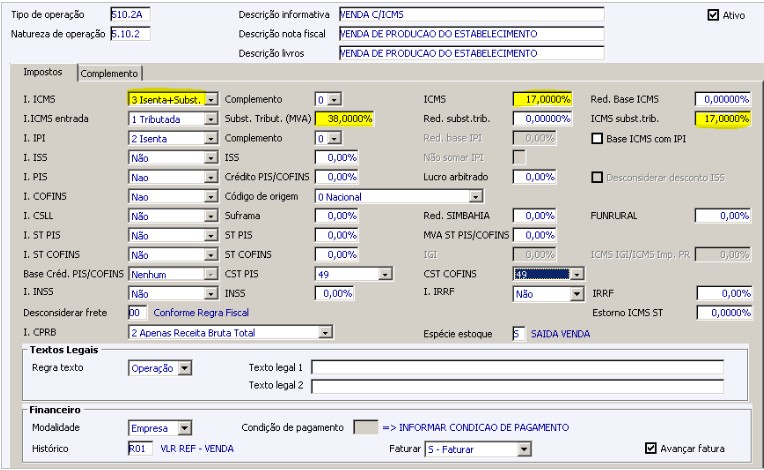This screenshot has width=764, height=470.
Task: Click the Red. Base ICMS field
Action: coord(723,99)
